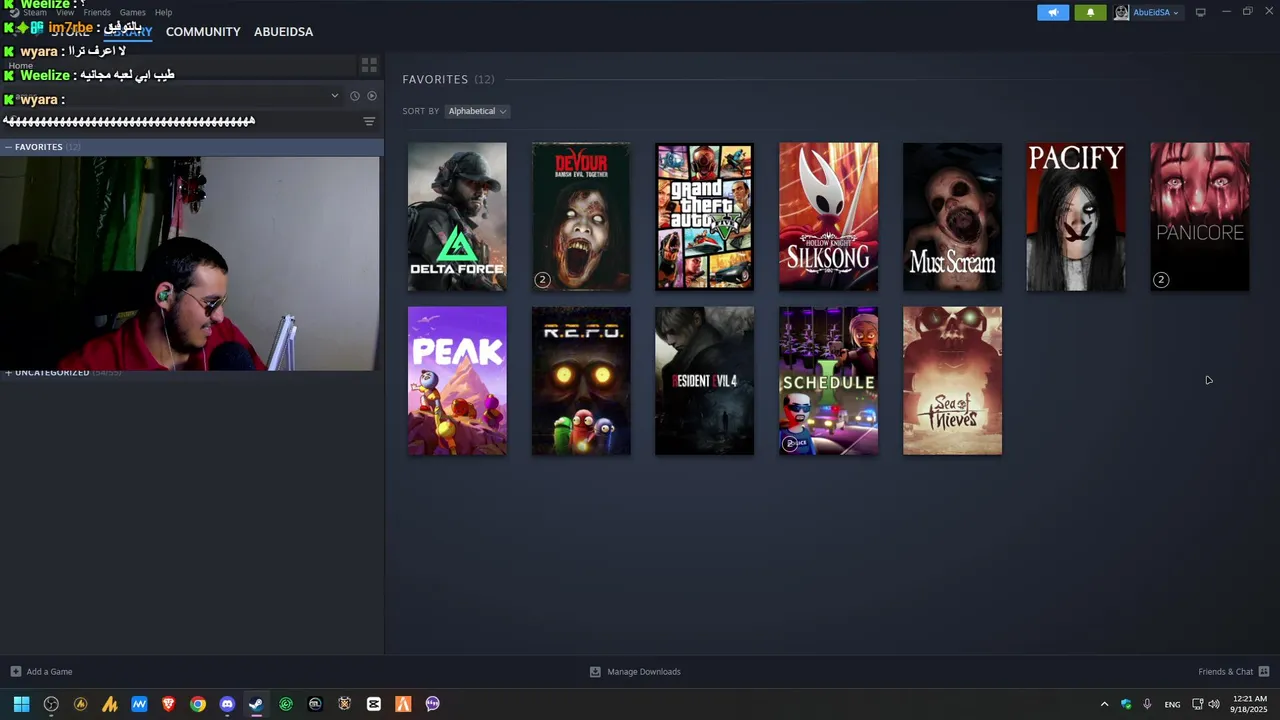Screen dimensions: 1280x720
Task: Open the Delta Force game tile
Action: pos(457,216)
